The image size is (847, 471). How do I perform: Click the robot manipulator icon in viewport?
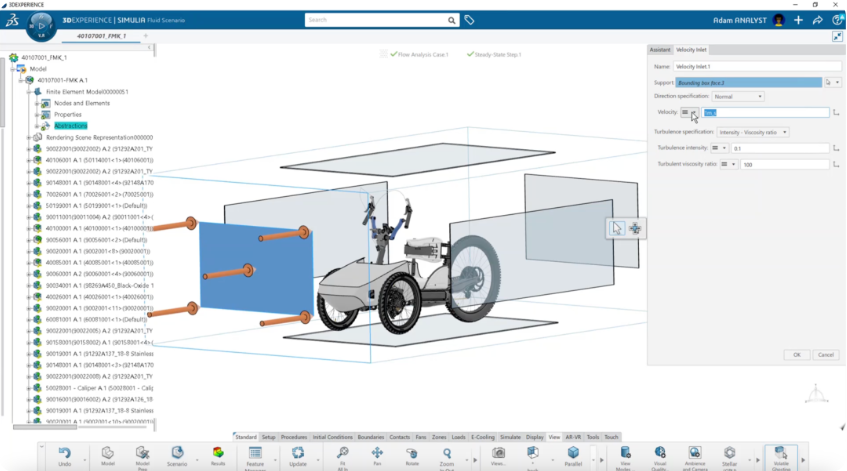click(635, 228)
